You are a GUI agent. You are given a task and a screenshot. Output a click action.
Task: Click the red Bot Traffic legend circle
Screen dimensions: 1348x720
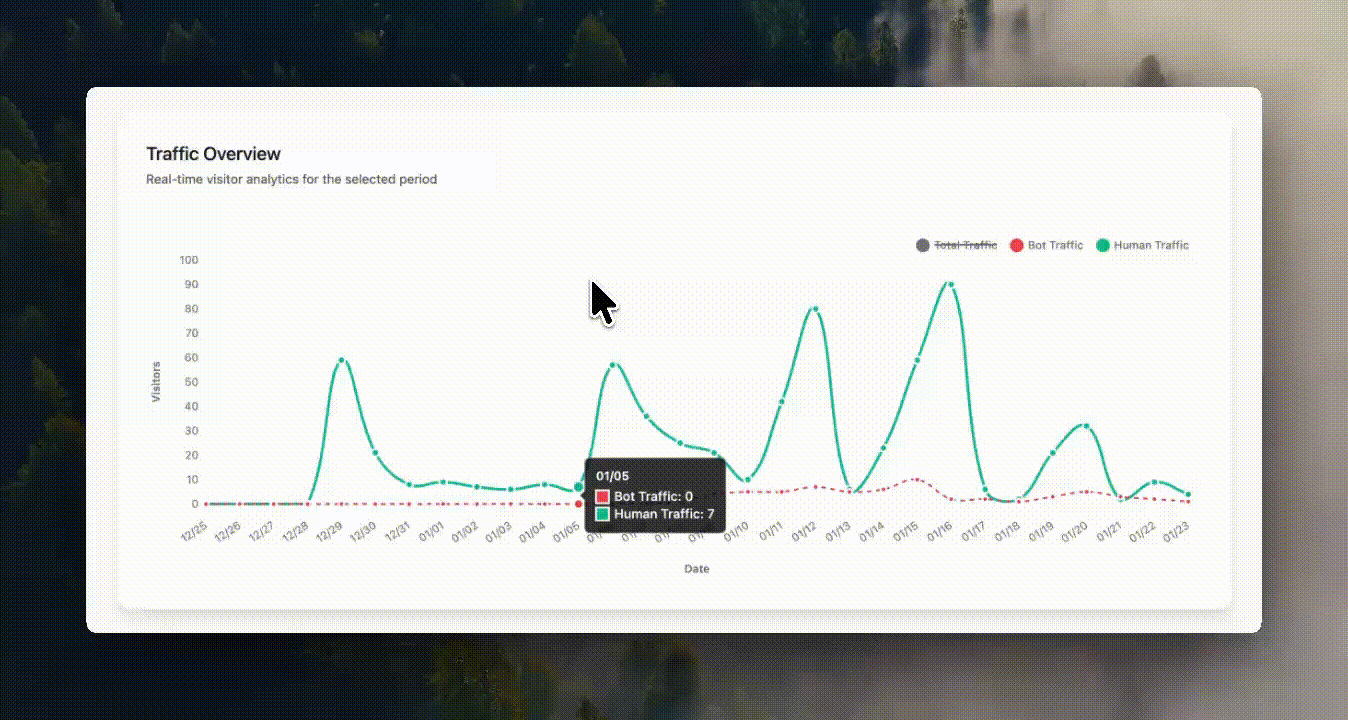1016,245
